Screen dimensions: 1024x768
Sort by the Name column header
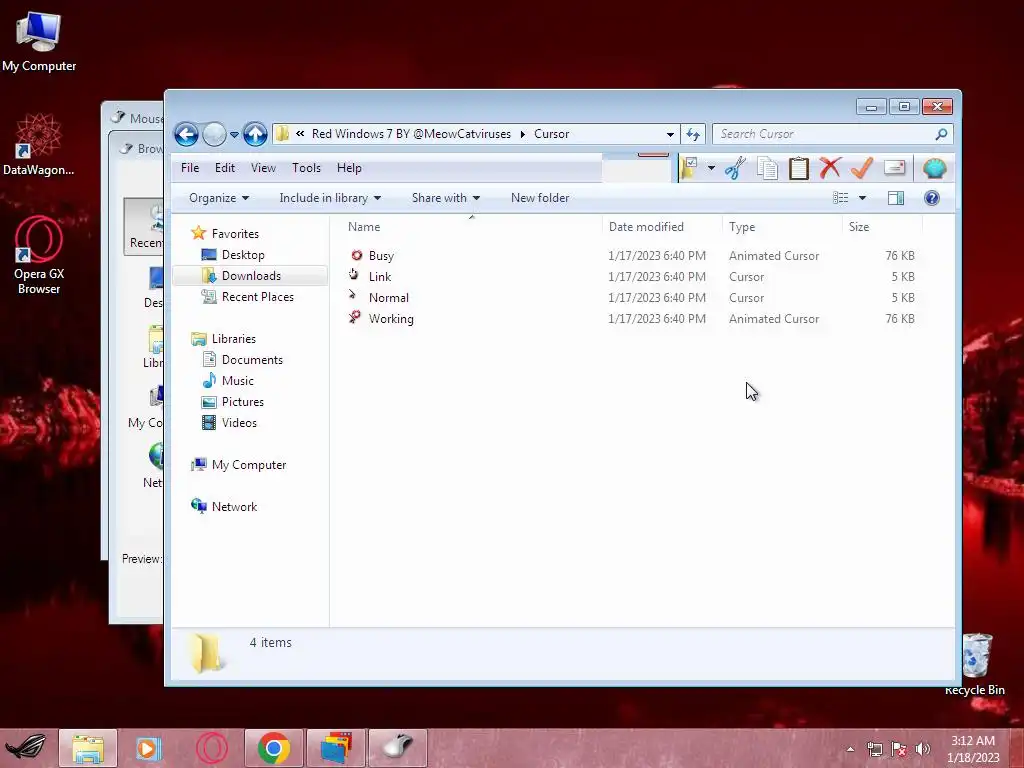coord(470,227)
